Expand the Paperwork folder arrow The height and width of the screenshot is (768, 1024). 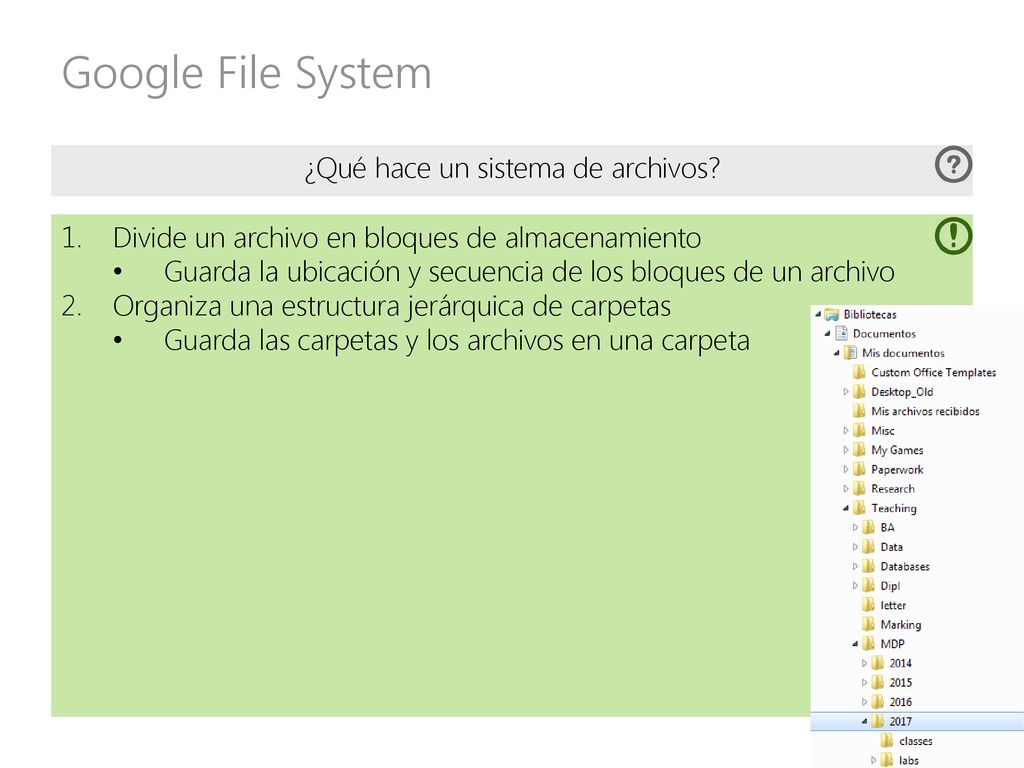[846, 470]
